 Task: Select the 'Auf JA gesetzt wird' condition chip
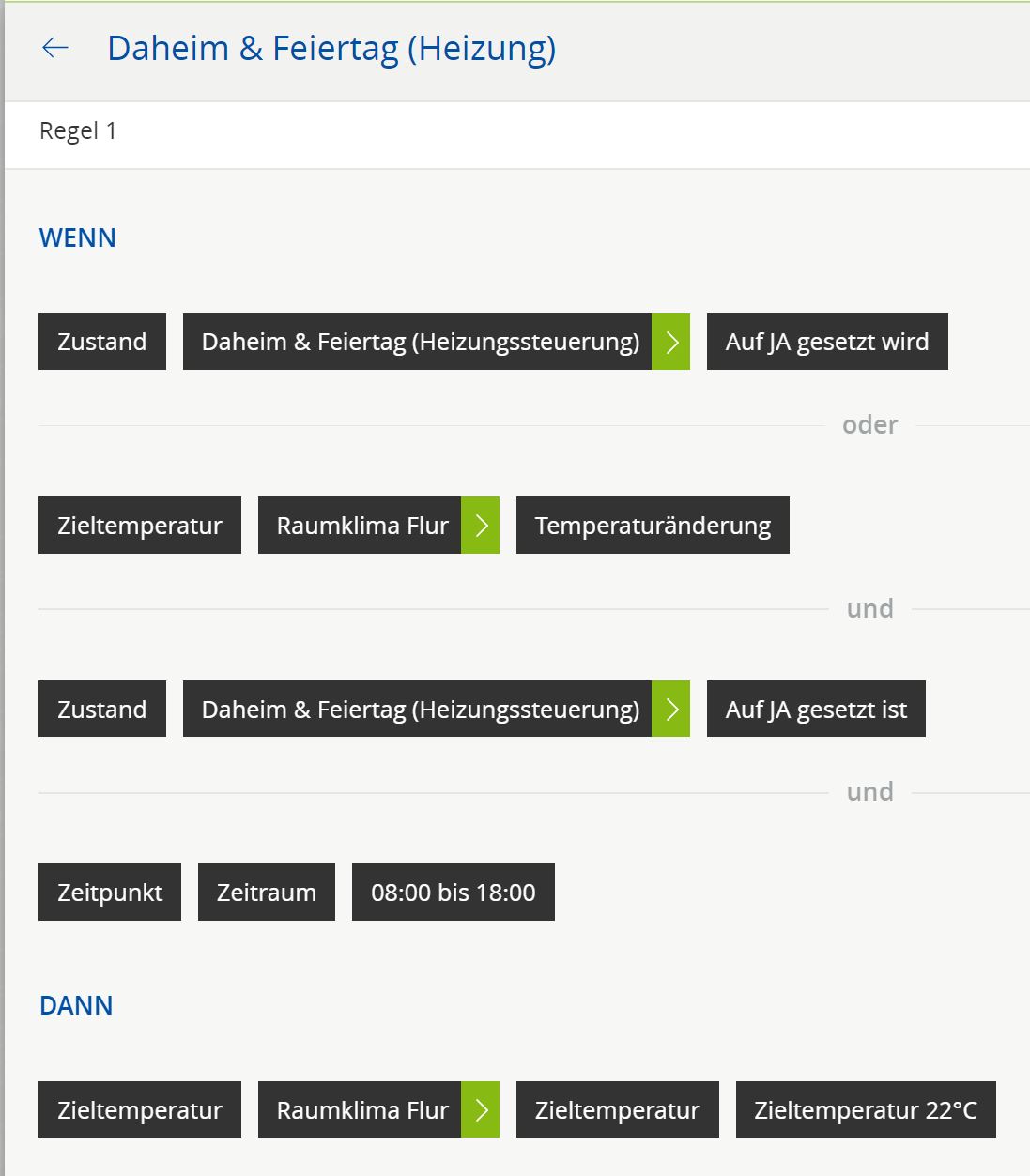(826, 342)
